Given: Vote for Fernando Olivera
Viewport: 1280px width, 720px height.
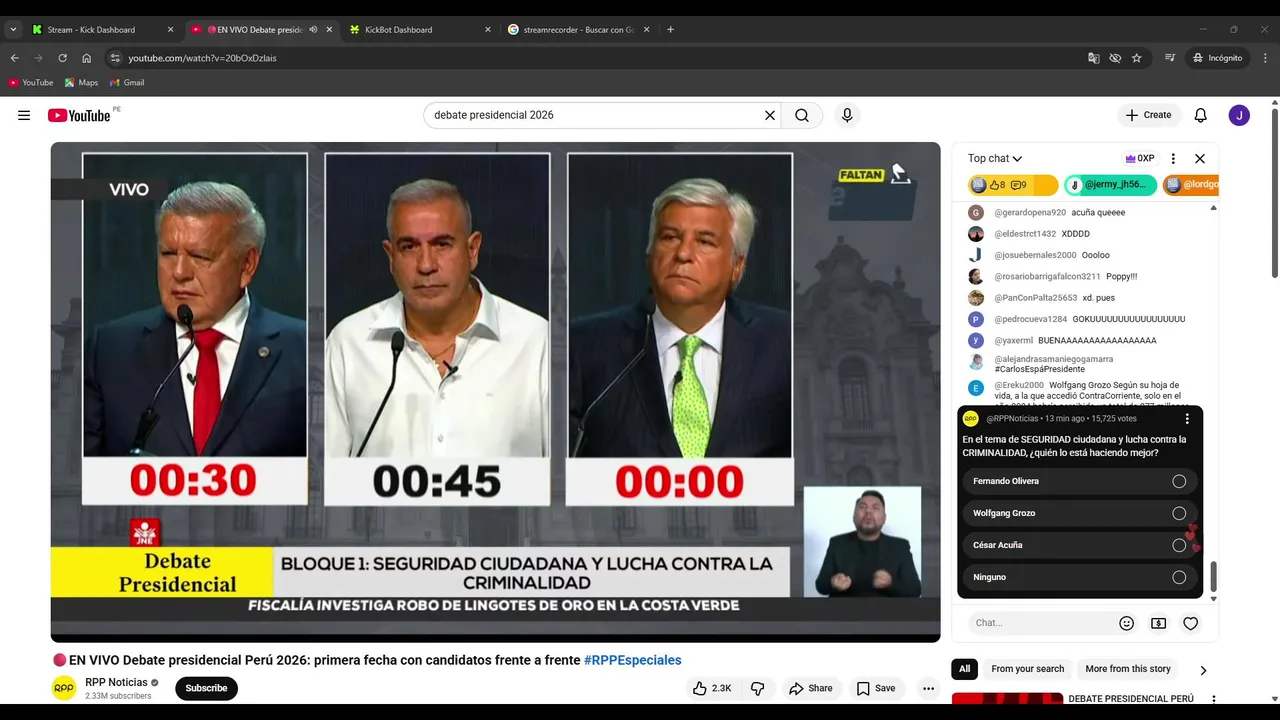Looking at the screenshot, I should (1081, 481).
